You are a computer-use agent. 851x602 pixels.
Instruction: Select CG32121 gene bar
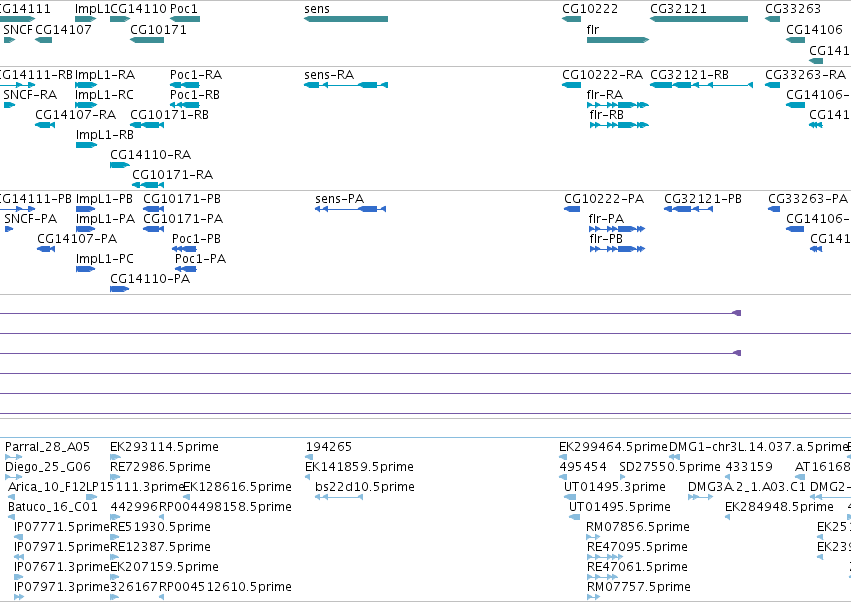(698, 19)
